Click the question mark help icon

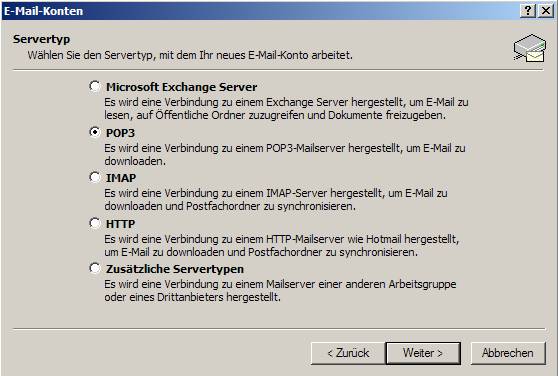click(528, 11)
